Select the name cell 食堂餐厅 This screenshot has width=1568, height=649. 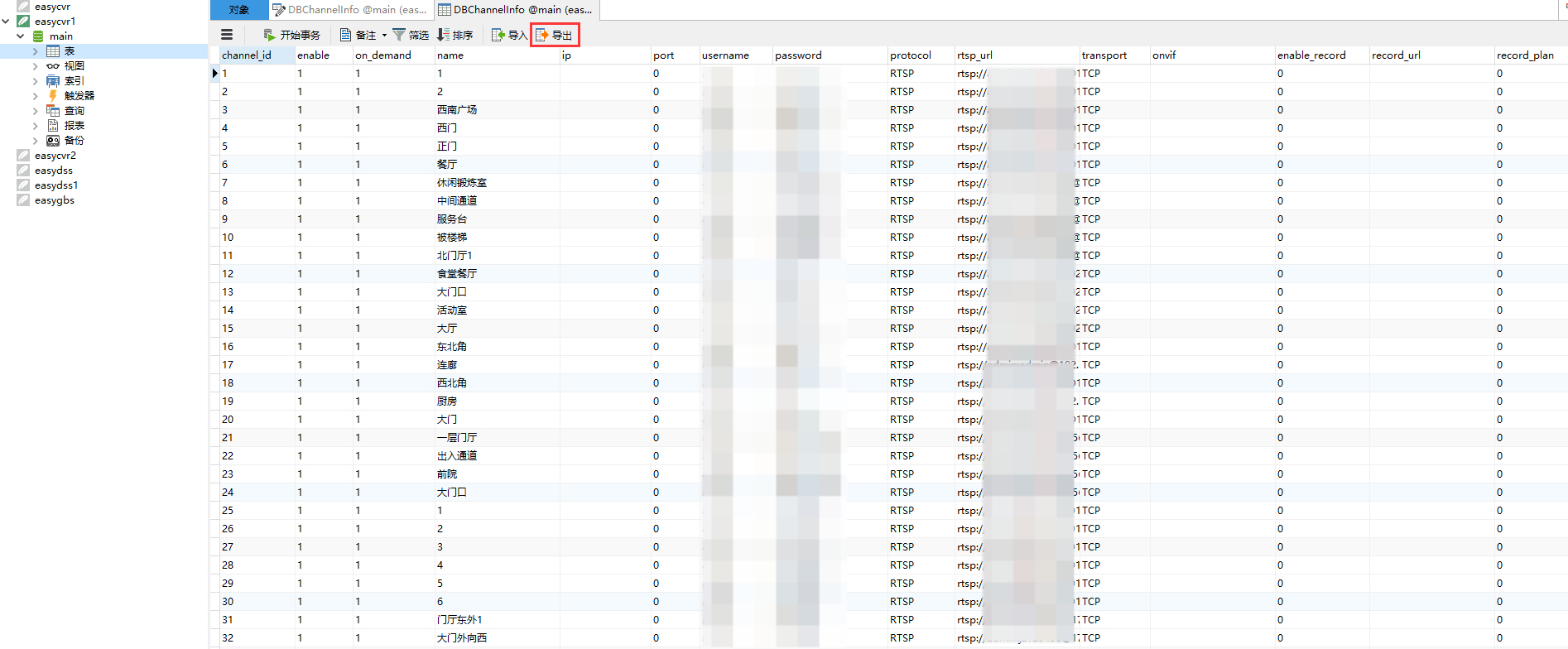pos(498,274)
